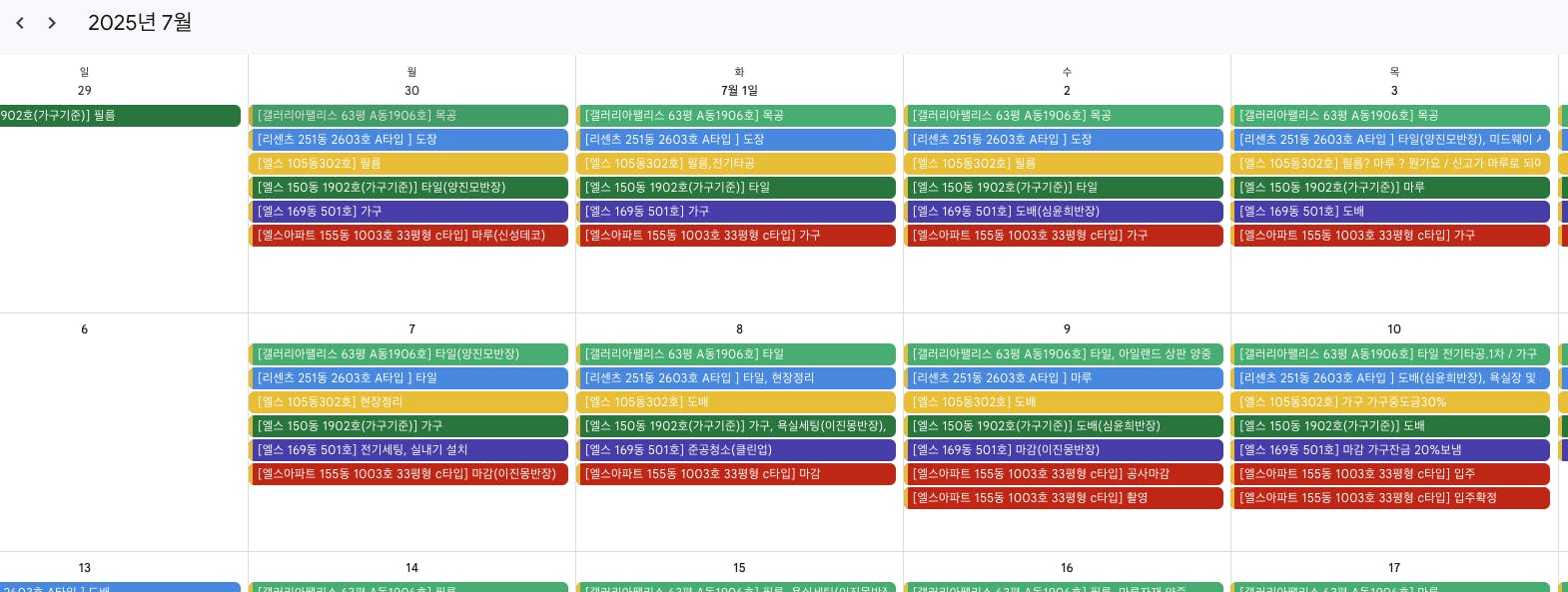Open July 8 리센츠 타일, 현장정리 event
Screen dimensions: 1568x592
tap(736, 378)
